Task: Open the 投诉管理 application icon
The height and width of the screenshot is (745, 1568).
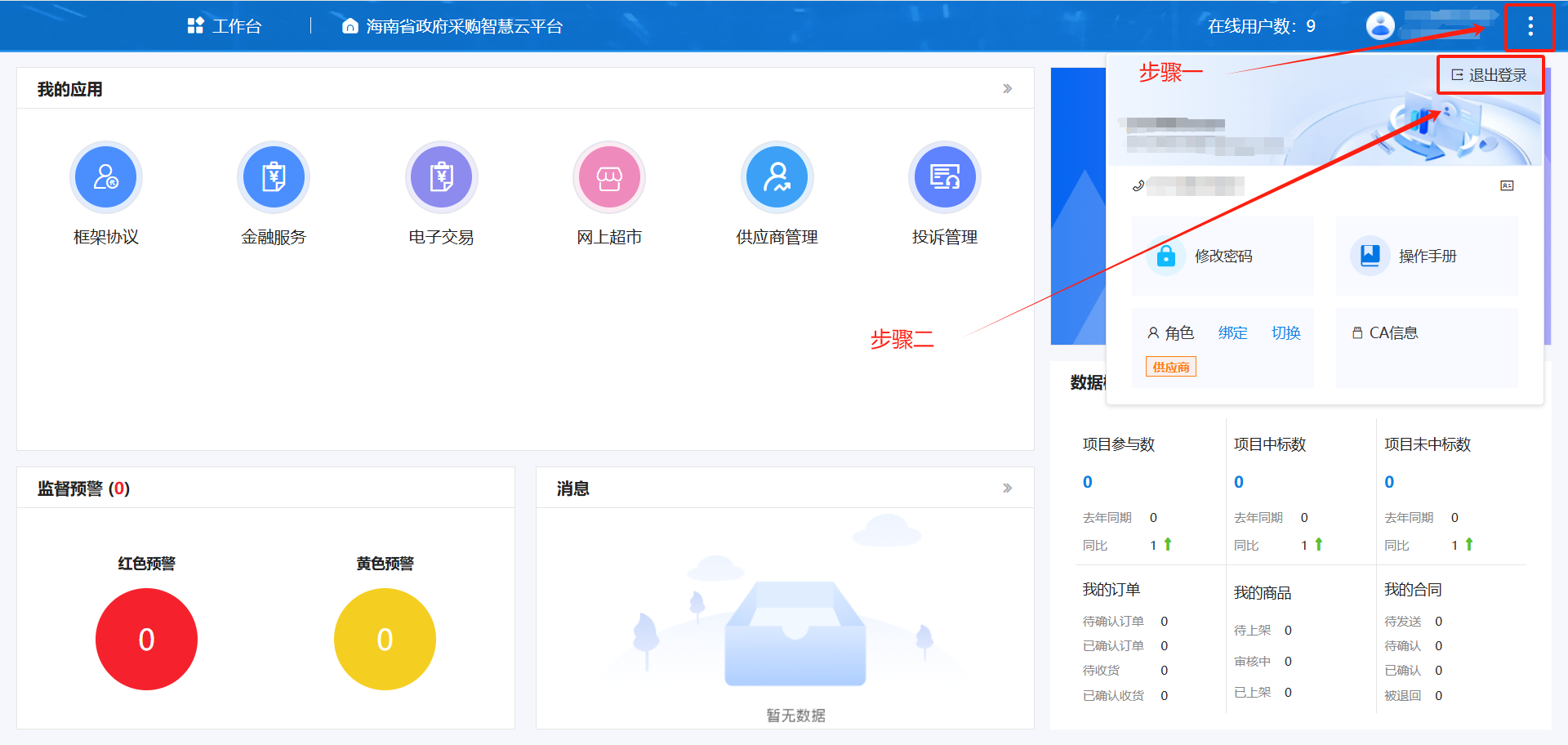Action: coord(945,177)
